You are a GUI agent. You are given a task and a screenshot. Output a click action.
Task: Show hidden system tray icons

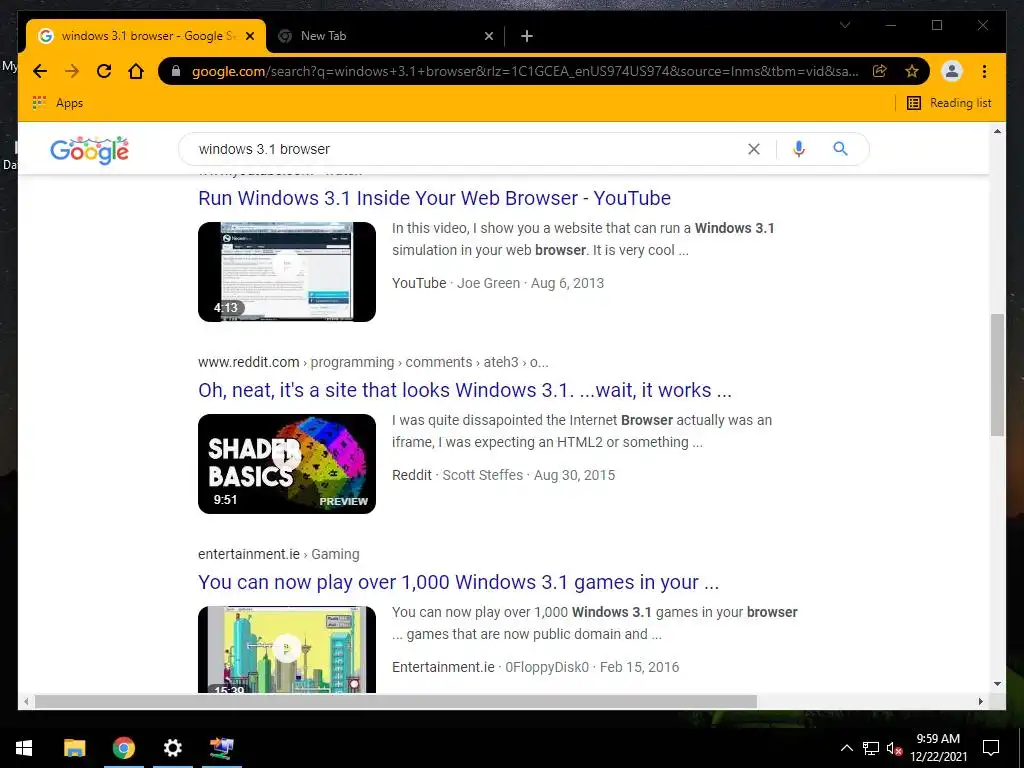coord(846,748)
